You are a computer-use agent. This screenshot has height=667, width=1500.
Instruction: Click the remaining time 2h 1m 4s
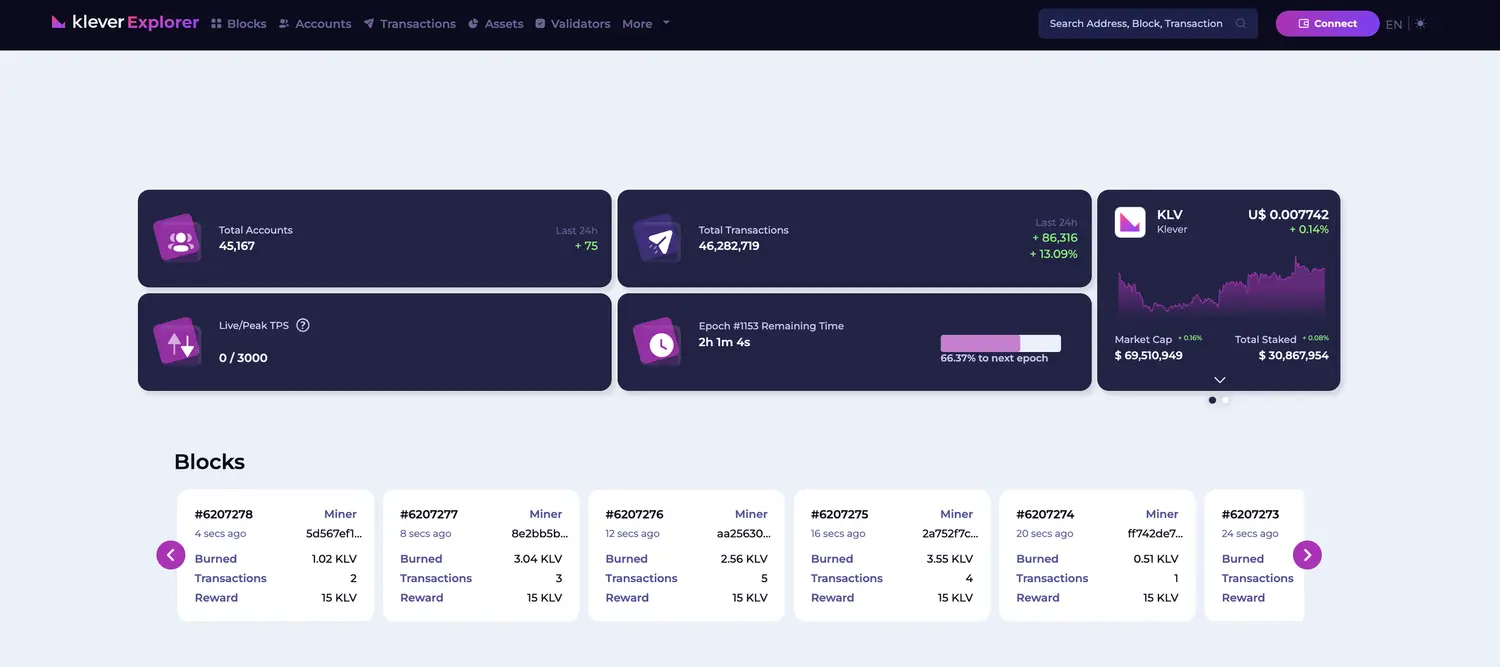click(x=724, y=342)
